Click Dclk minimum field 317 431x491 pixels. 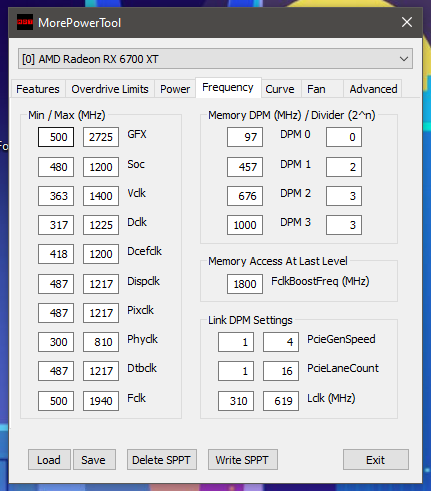[x=56, y=225]
